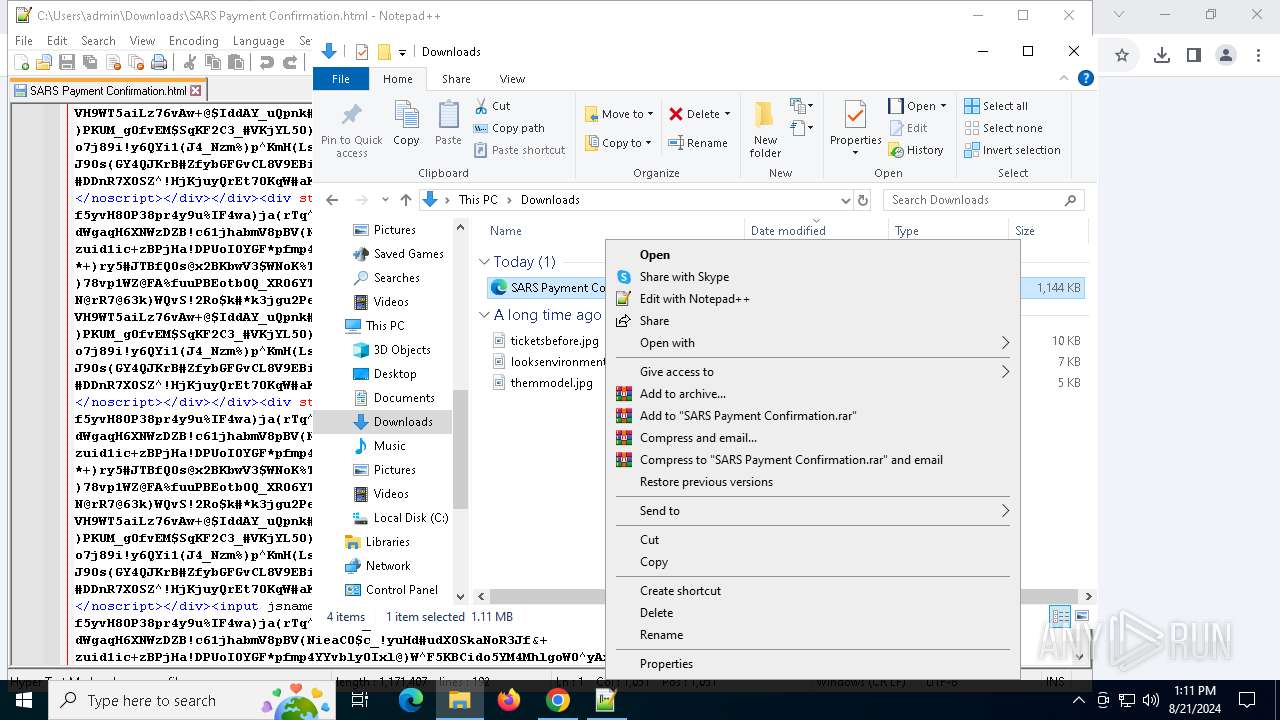This screenshot has width=1280, height=720.
Task: Click the Chrome profile avatar icon
Action: 1226,56
